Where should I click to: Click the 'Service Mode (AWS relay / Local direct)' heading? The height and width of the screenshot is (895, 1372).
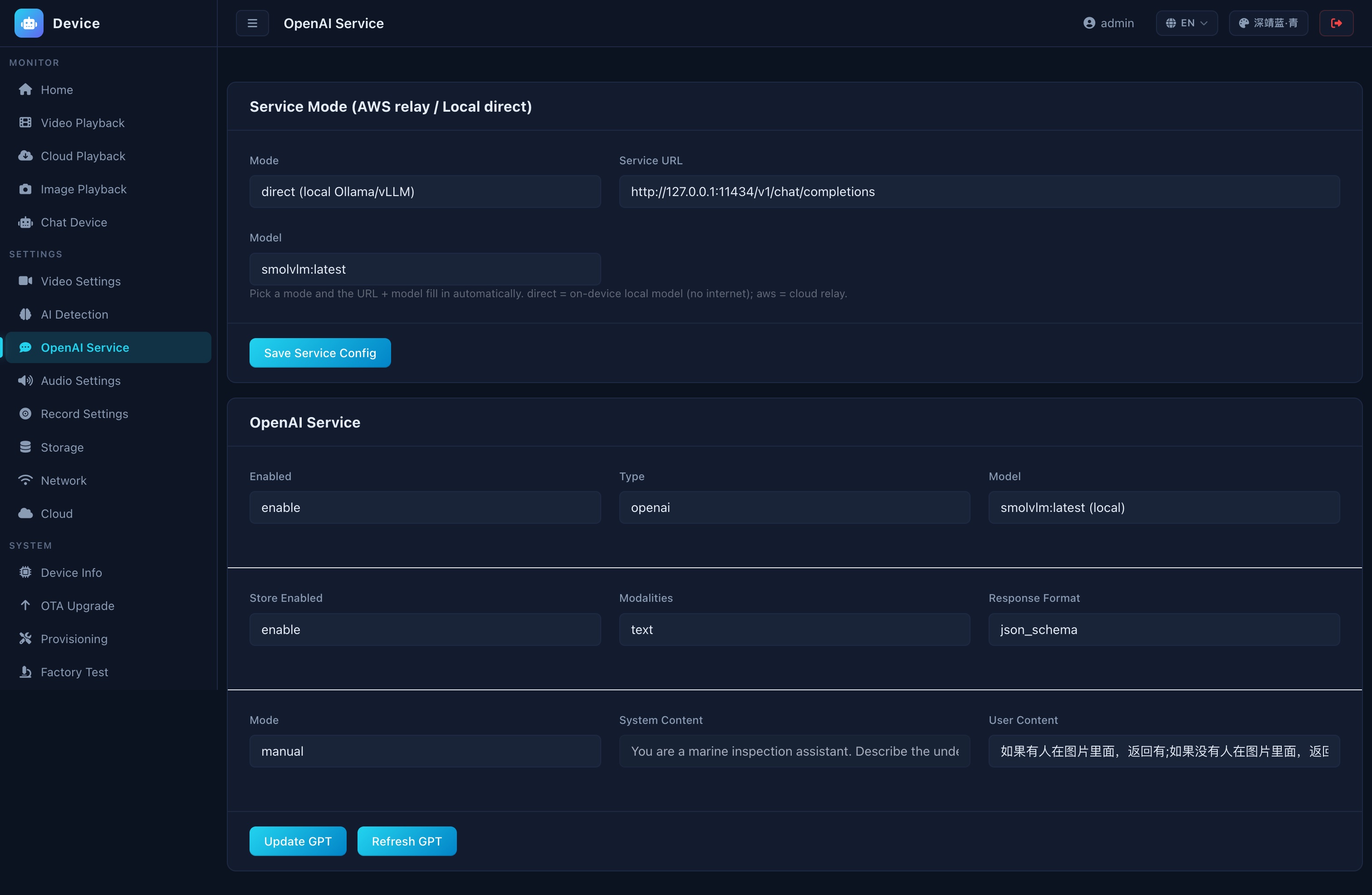coord(390,106)
